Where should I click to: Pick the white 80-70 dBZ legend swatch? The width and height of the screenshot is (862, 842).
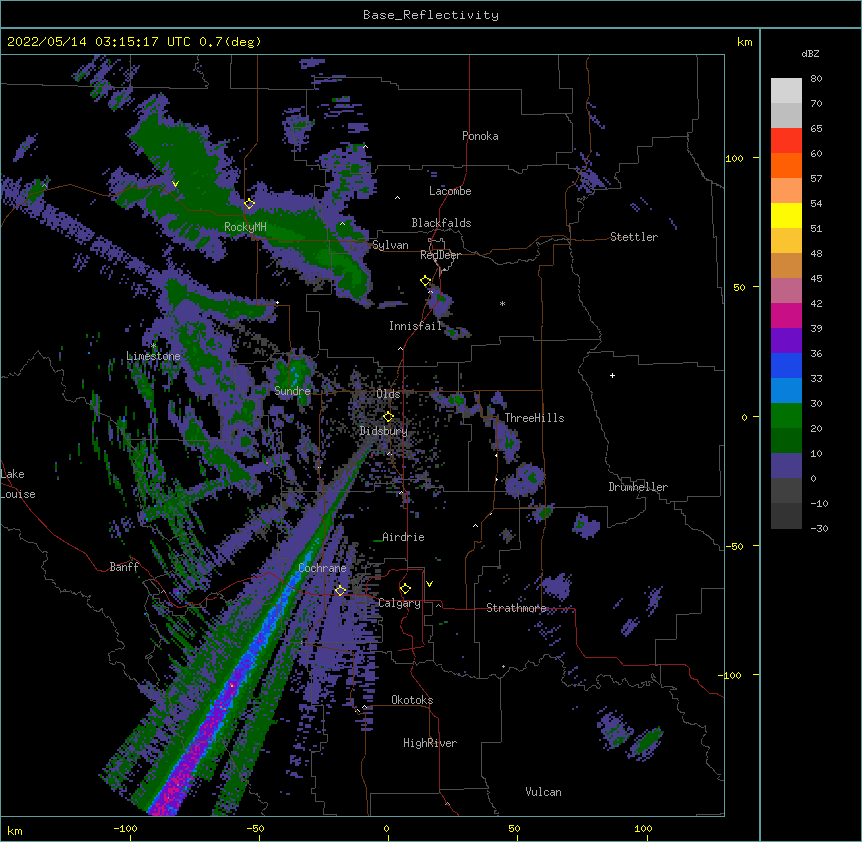pyautogui.click(x=786, y=90)
